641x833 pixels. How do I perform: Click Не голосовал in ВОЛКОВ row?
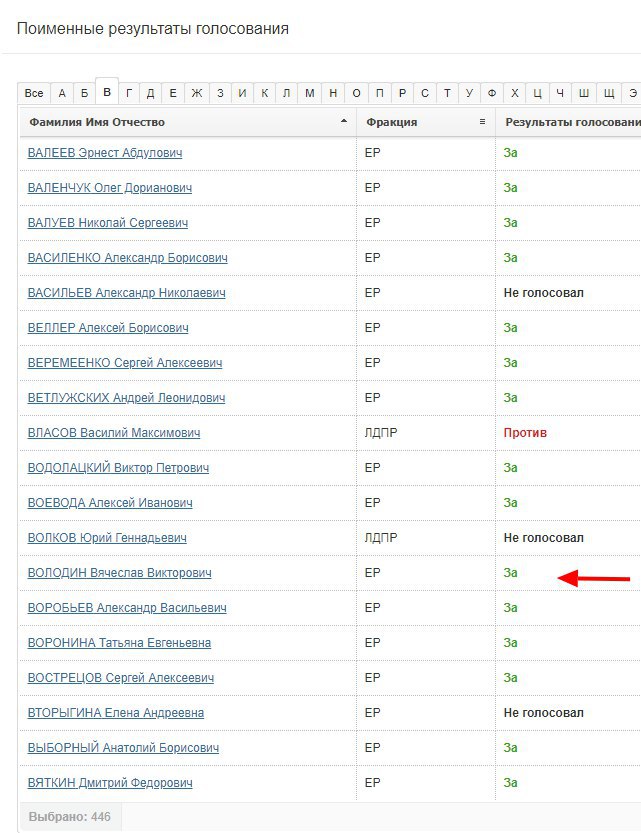543,538
